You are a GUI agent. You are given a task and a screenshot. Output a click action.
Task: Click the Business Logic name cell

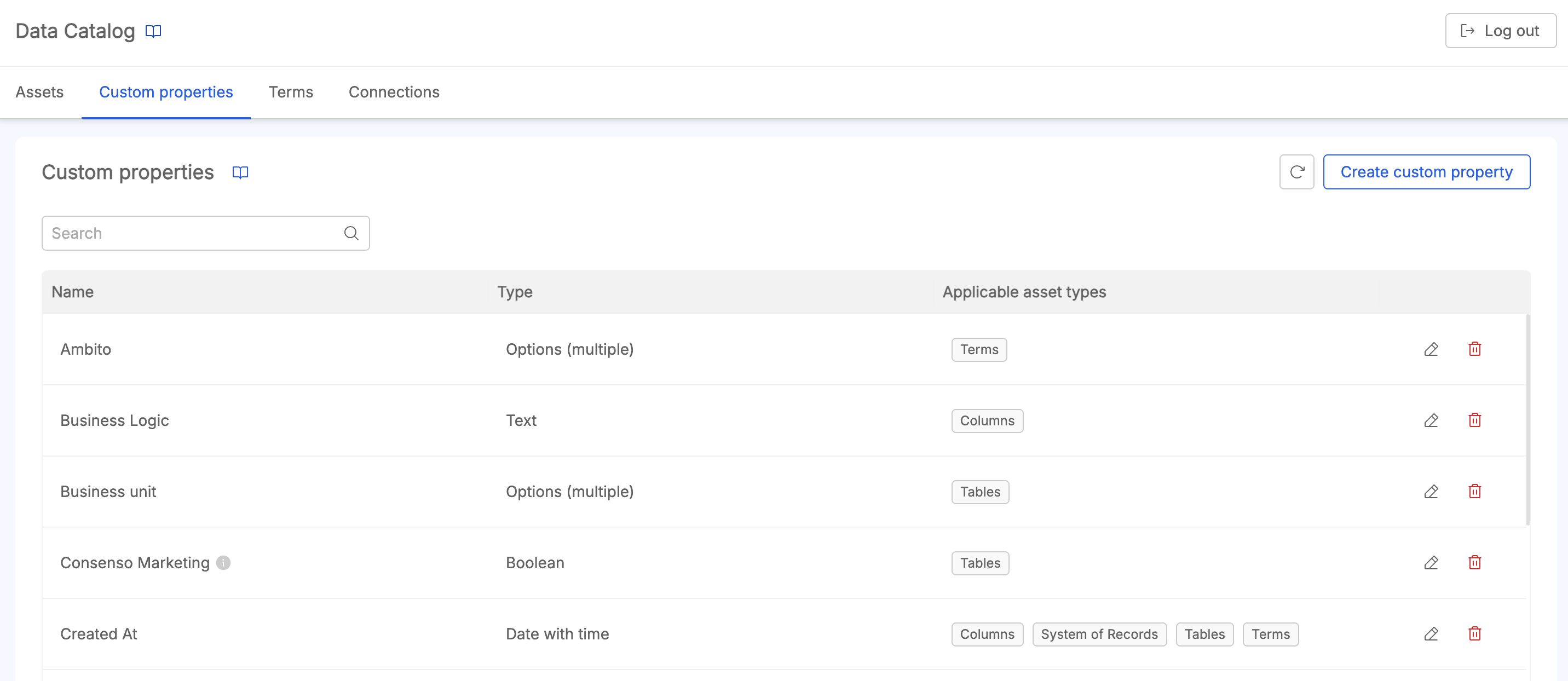click(x=114, y=420)
